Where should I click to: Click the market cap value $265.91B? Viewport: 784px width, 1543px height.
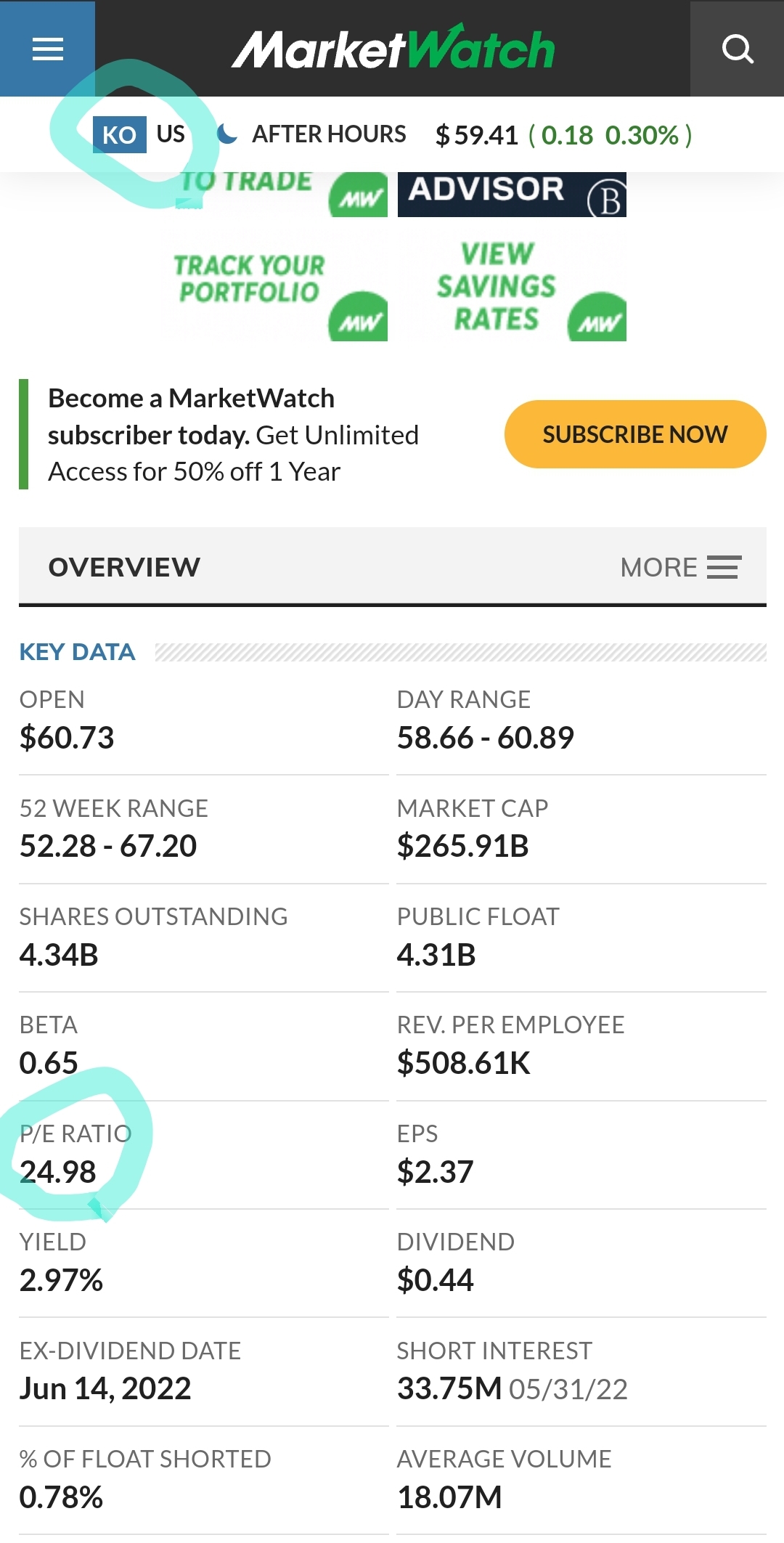click(x=463, y=846)
